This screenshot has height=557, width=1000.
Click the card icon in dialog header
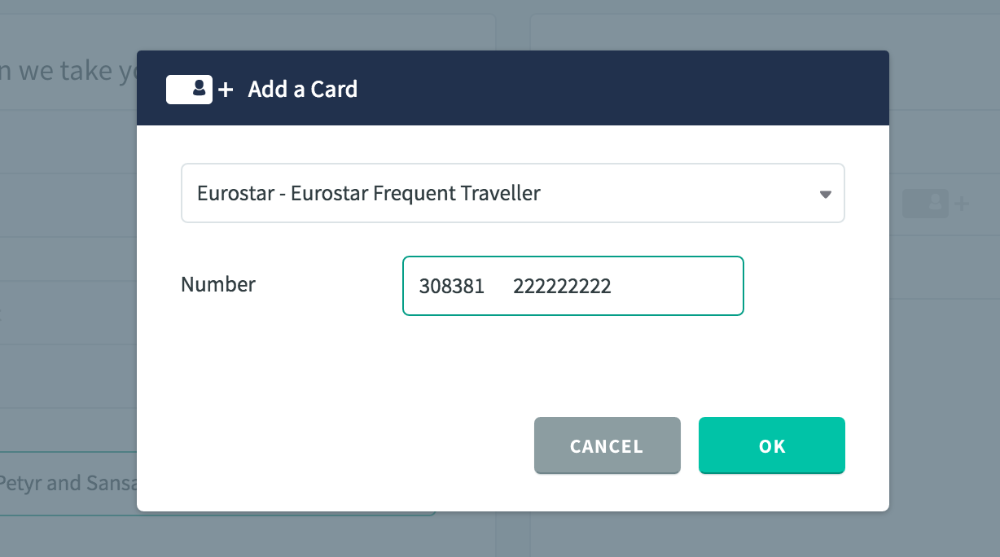click(x=189, y=89)
